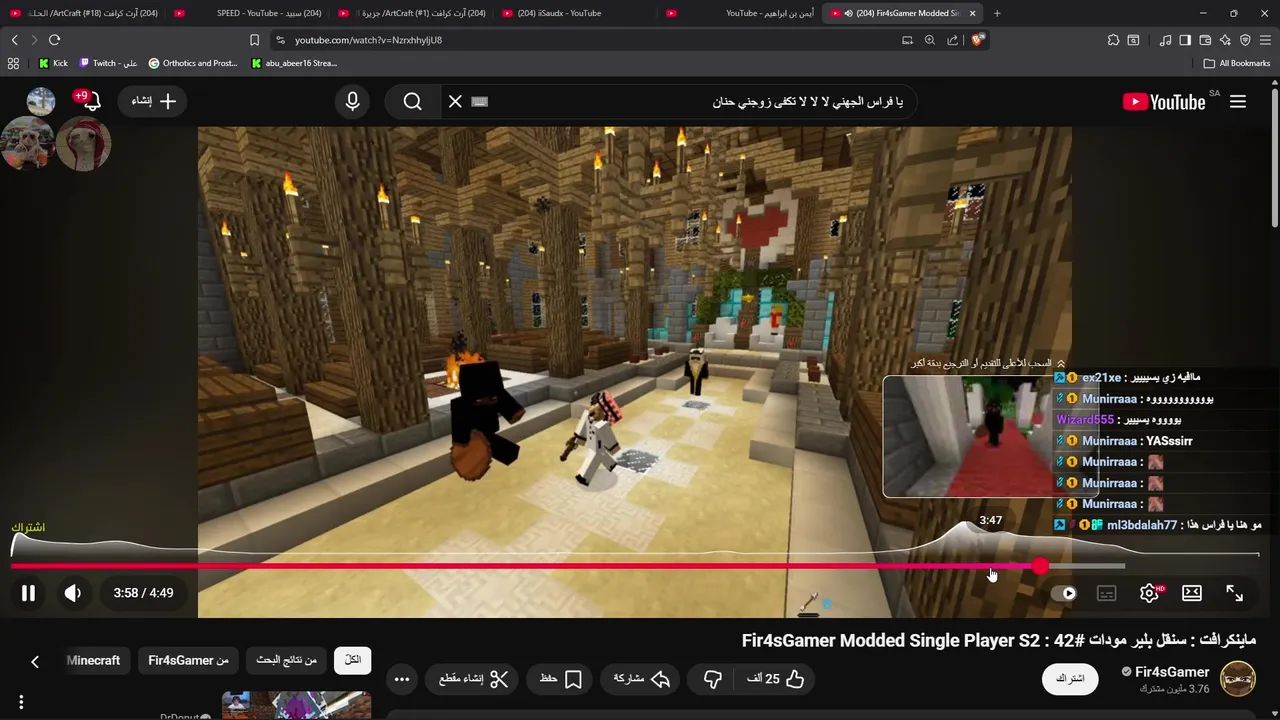Open the Brave Shields lion icon

coord(978,40)
